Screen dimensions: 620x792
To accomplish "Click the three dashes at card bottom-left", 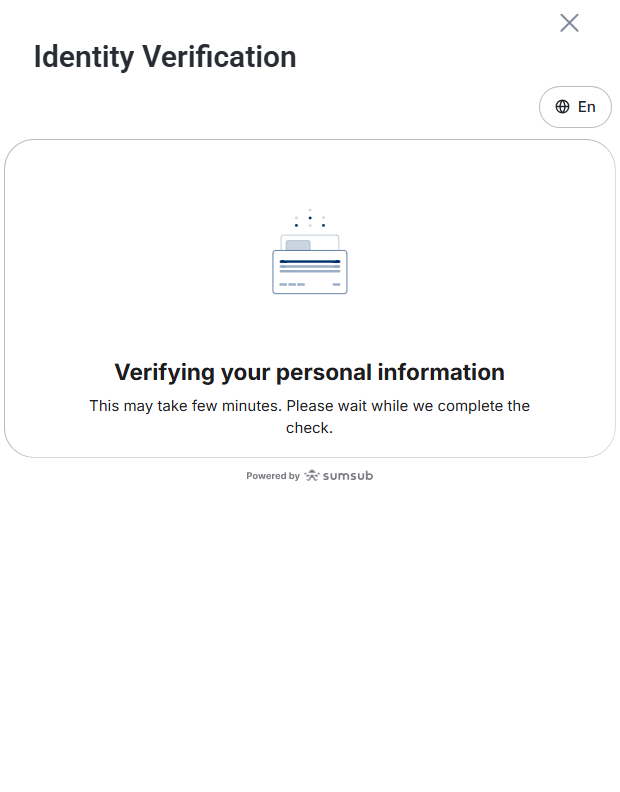I will [x=292, y=284].
